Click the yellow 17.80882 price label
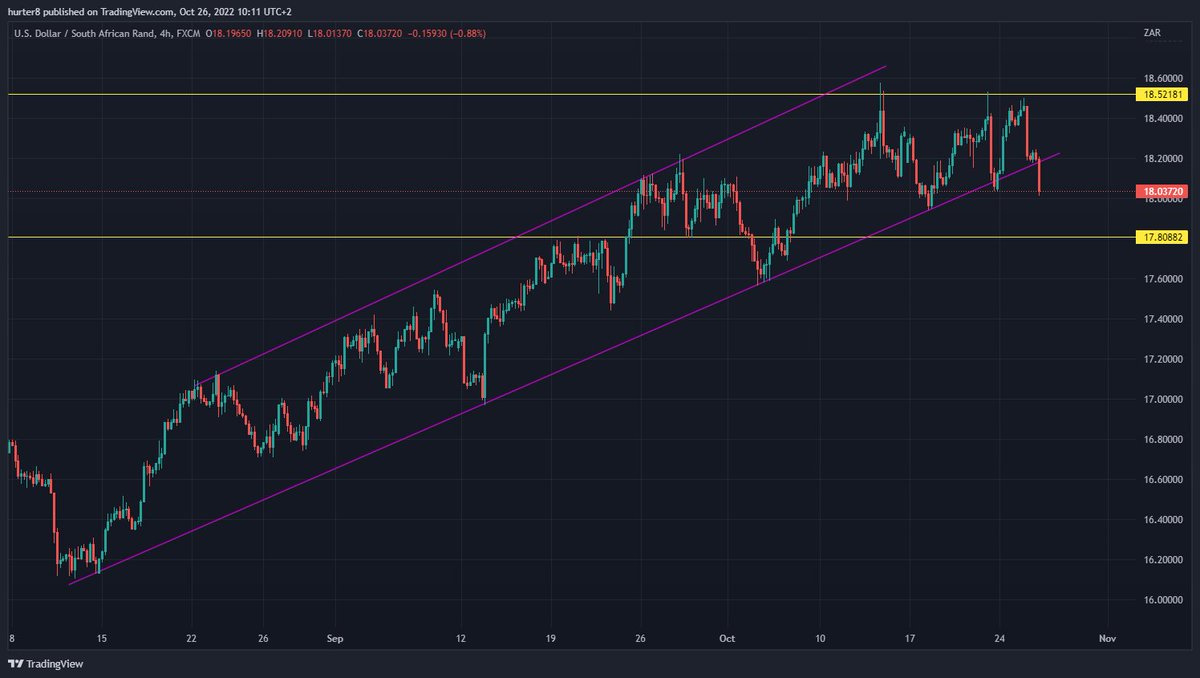Image resolution: width=1200 pixels, height=678 pixels. click(x=1160, y=237)
